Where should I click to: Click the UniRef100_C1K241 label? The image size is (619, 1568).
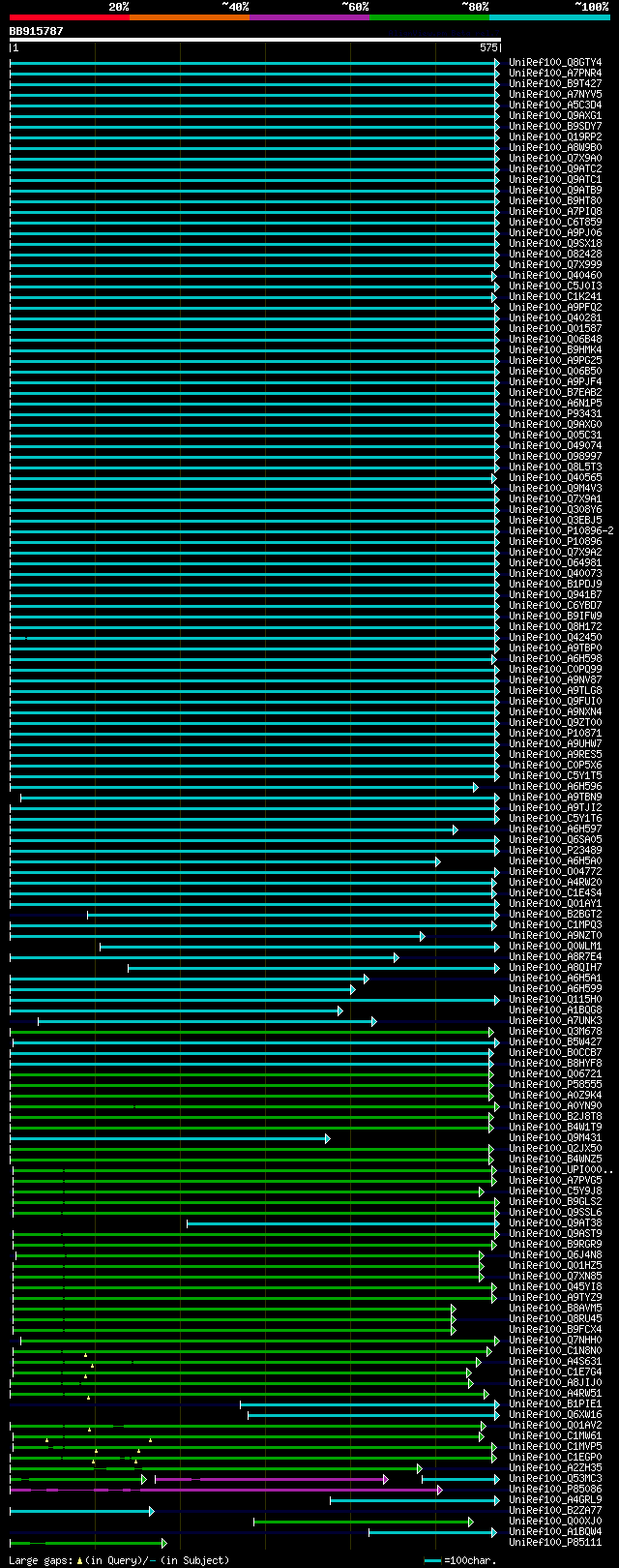555,296
